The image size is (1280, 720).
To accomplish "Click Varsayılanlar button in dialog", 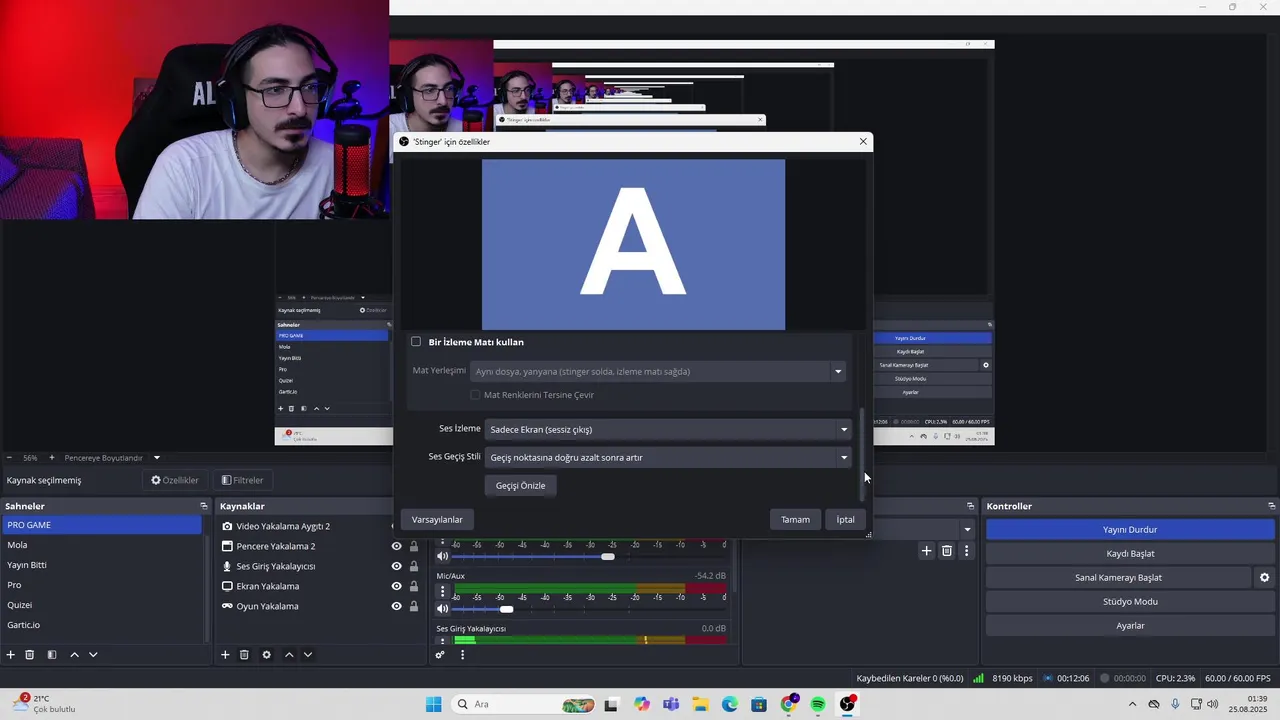I will point(437,520).
